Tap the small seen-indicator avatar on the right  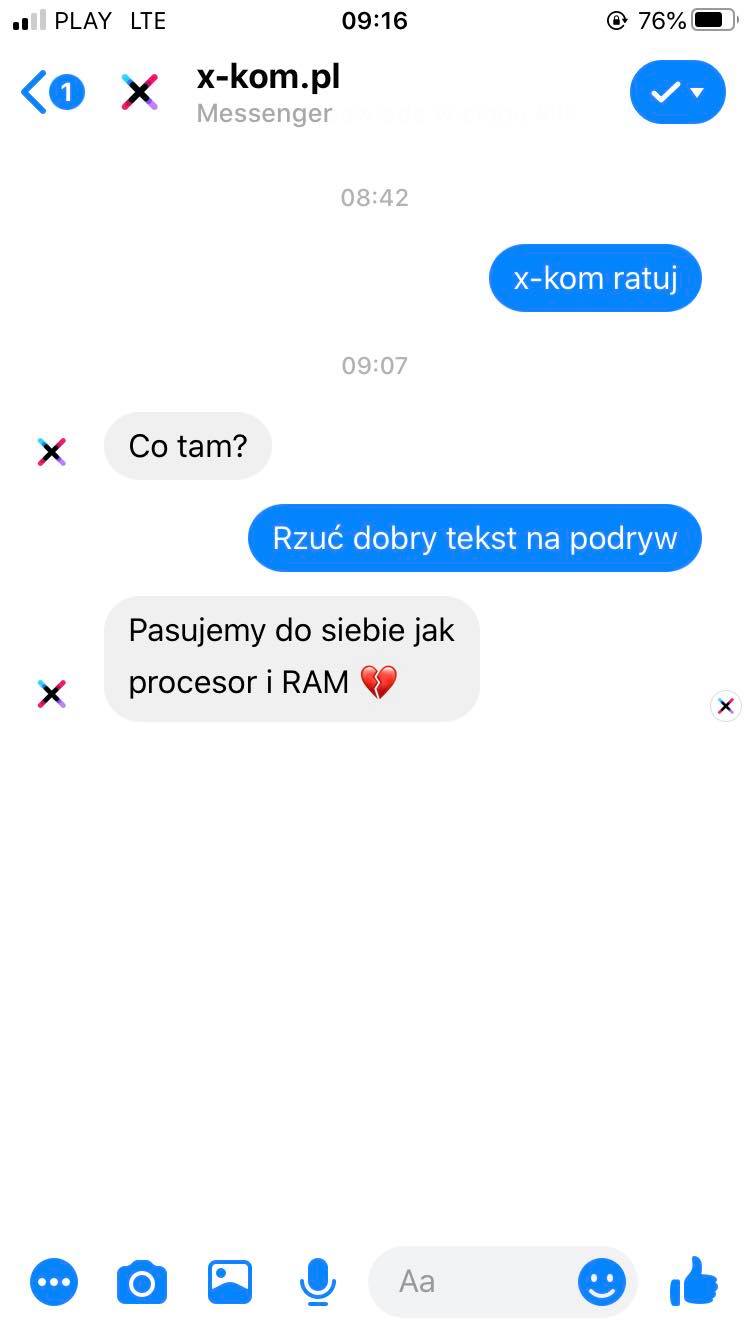click(x=726, y=706)
